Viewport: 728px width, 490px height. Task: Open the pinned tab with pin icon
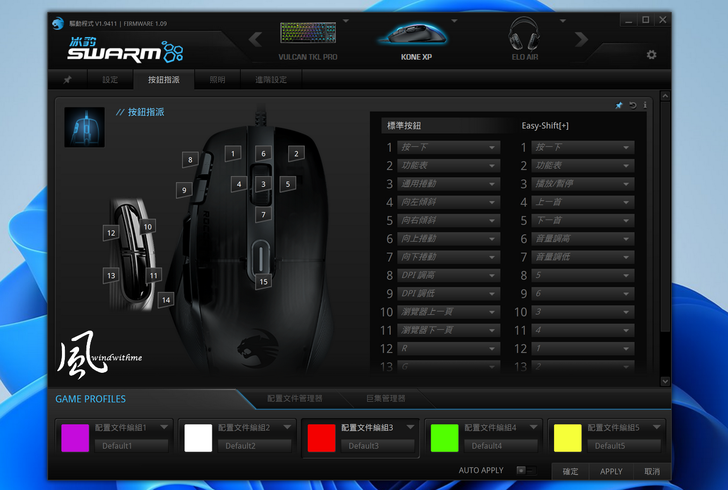[x=67, y=80]
